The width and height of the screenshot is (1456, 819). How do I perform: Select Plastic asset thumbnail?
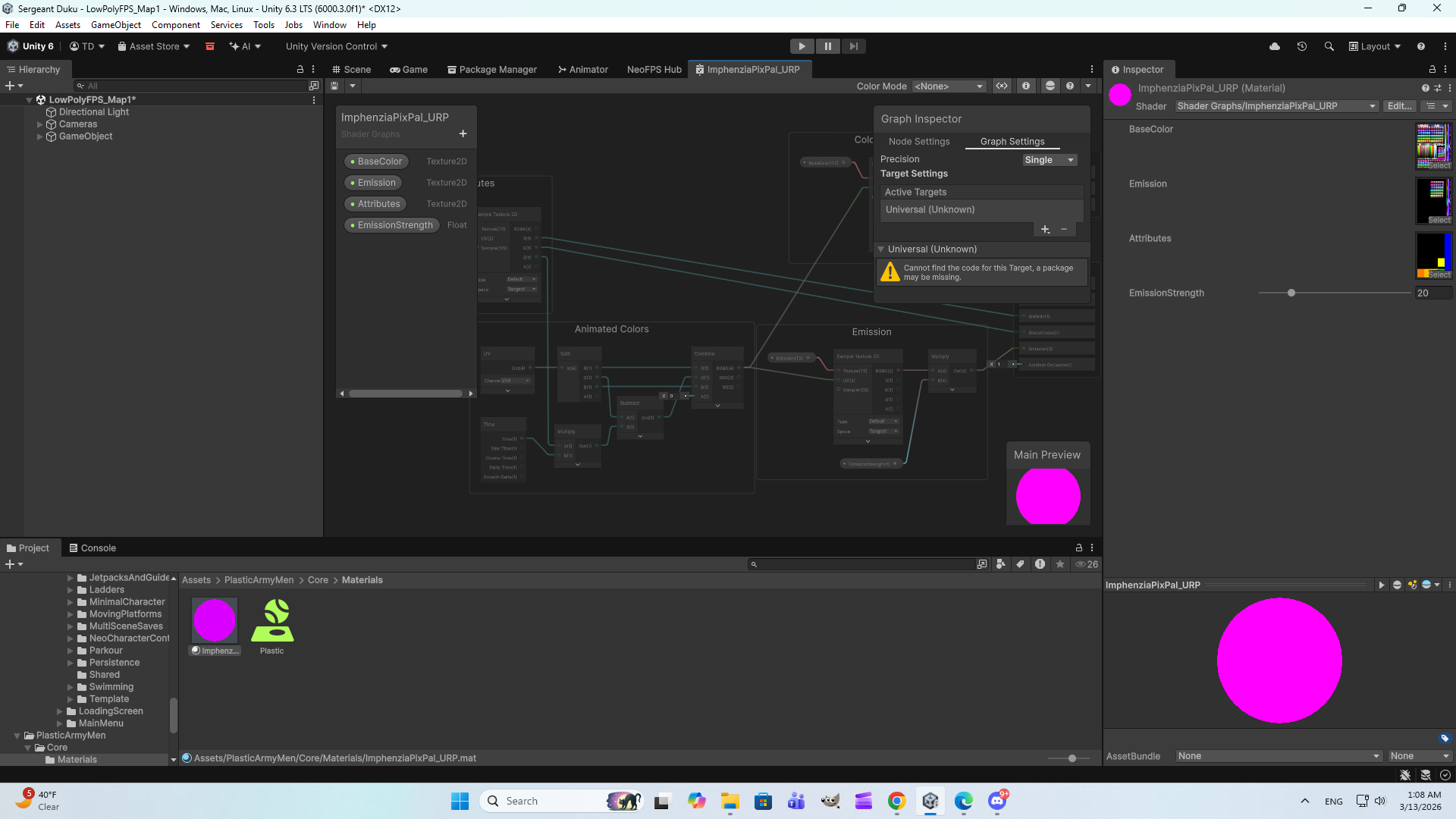tap(272, 620)
